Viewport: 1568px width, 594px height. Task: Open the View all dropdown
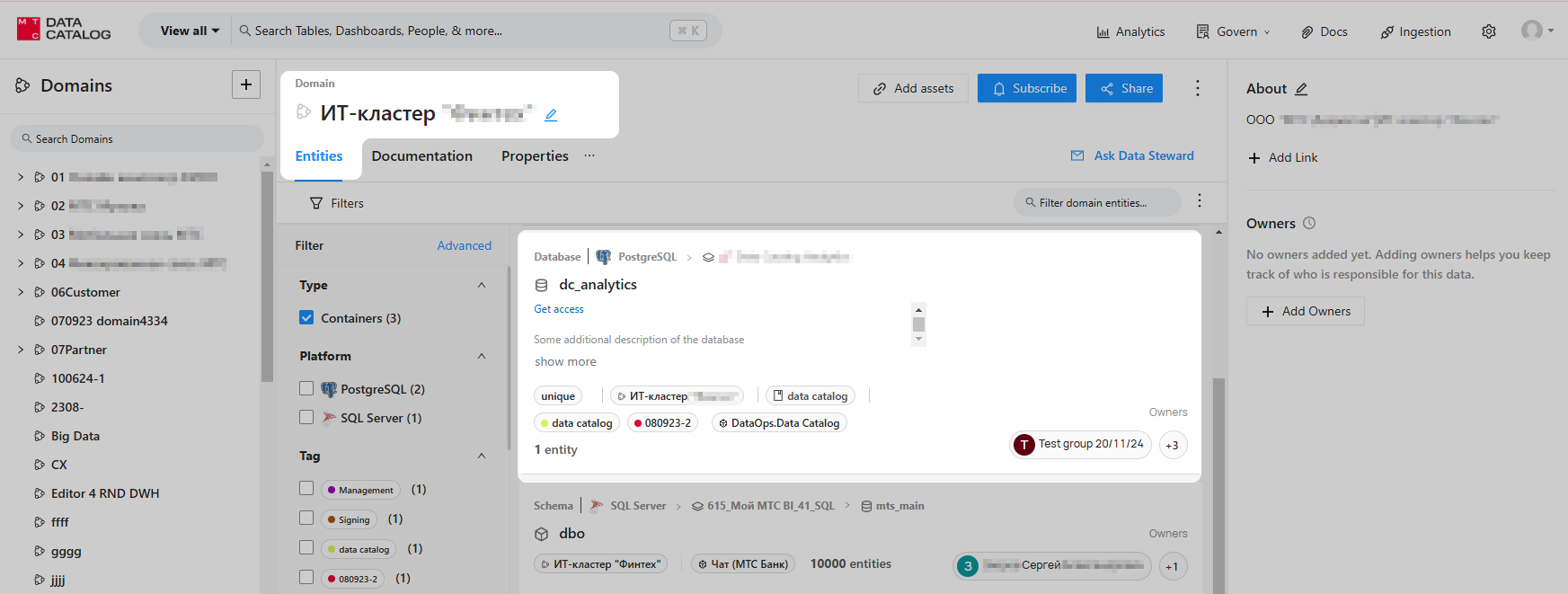[x=190, y=31]
